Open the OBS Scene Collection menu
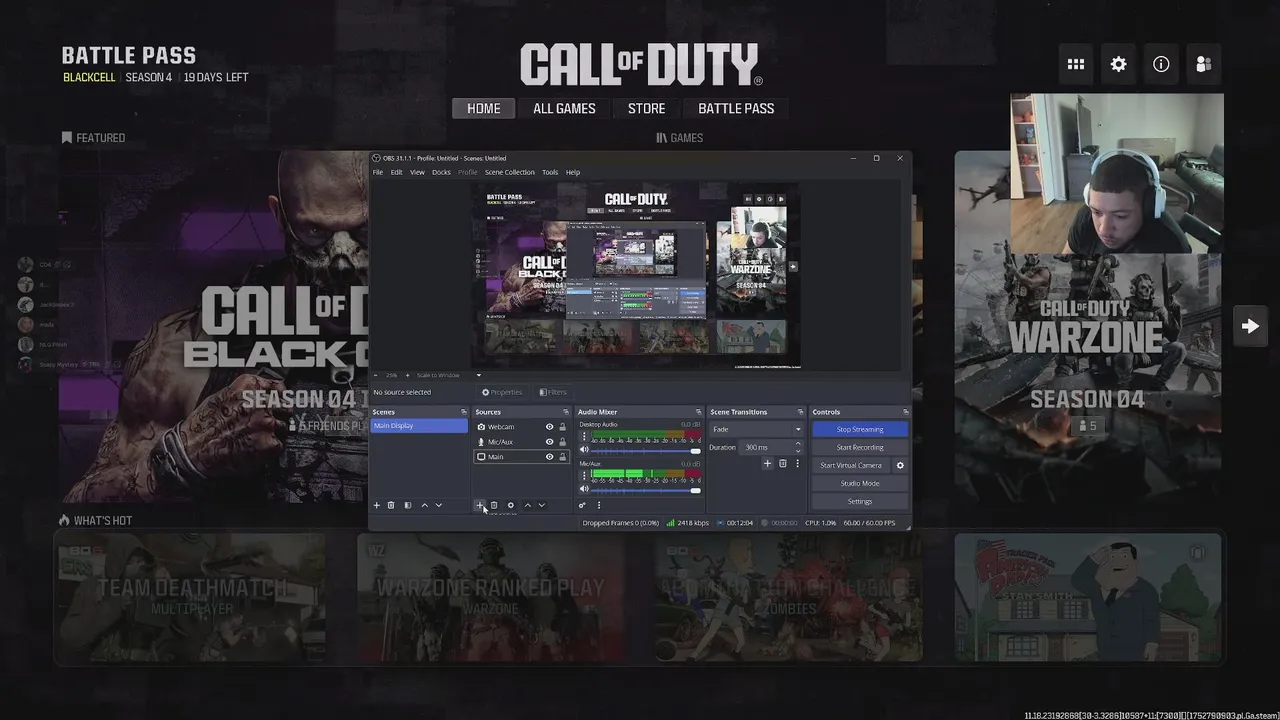 (x=510, y=172)
